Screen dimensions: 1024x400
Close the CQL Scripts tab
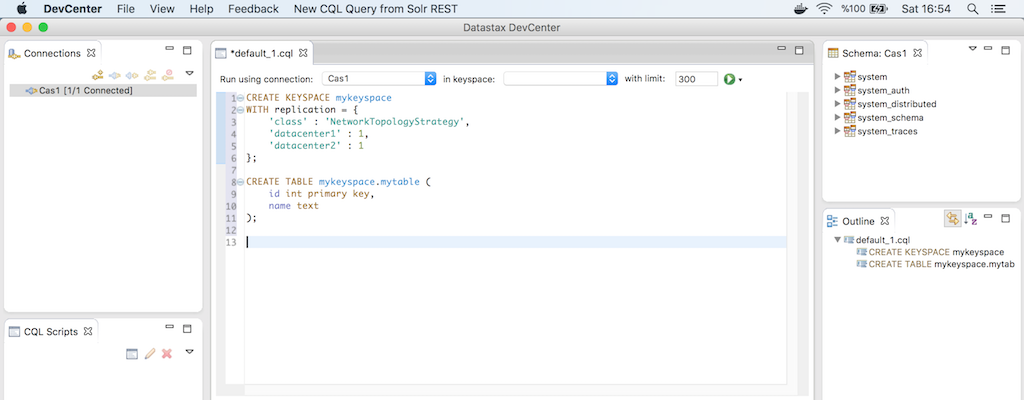coord(88,331)
